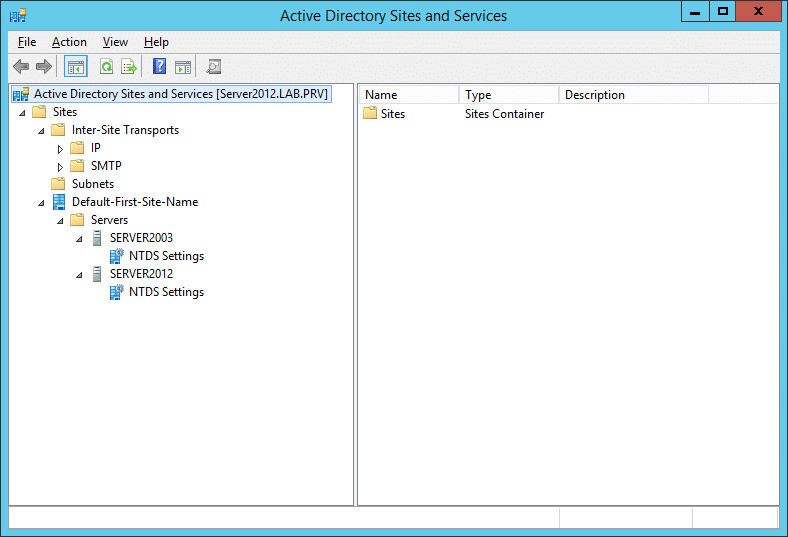The image size is (788, 537).
Task: Click the Find magnifier toolbar icon
Action: coord(214,66)
